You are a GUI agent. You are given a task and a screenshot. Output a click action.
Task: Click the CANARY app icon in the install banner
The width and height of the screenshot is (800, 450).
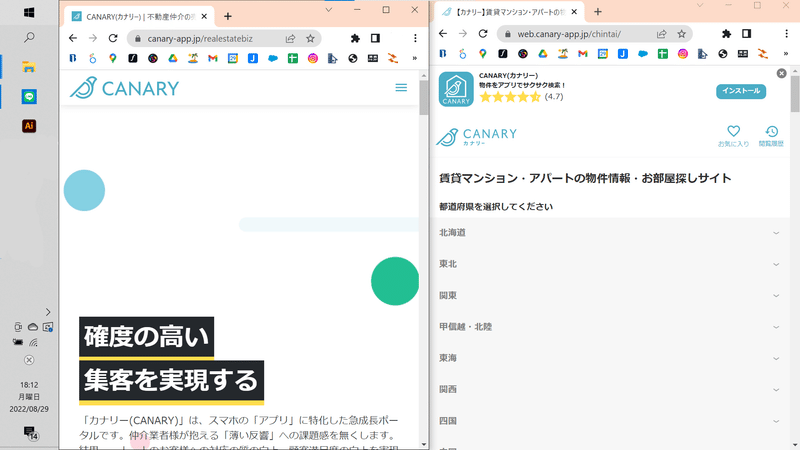coord(456,89)
